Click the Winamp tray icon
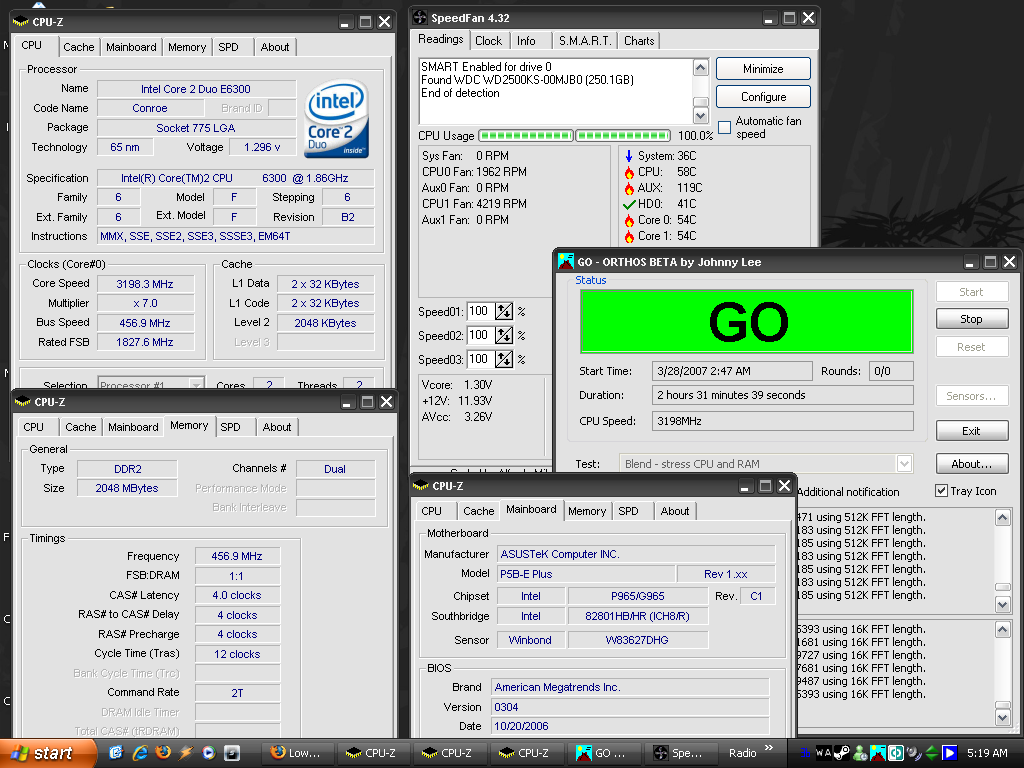This screenshot has height=768, width=1024. (823, 752)
